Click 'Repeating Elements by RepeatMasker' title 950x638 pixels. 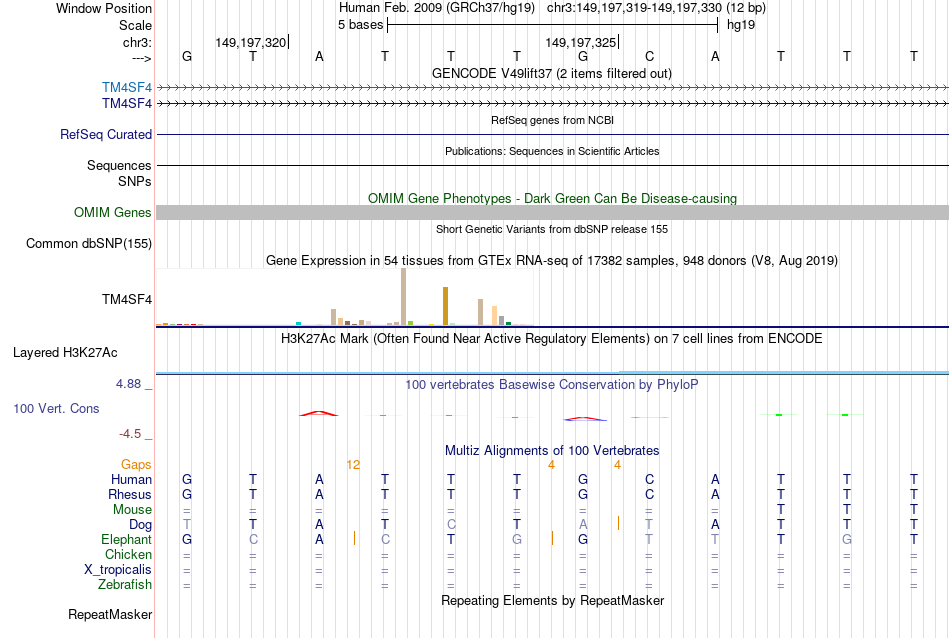[553, 600]
